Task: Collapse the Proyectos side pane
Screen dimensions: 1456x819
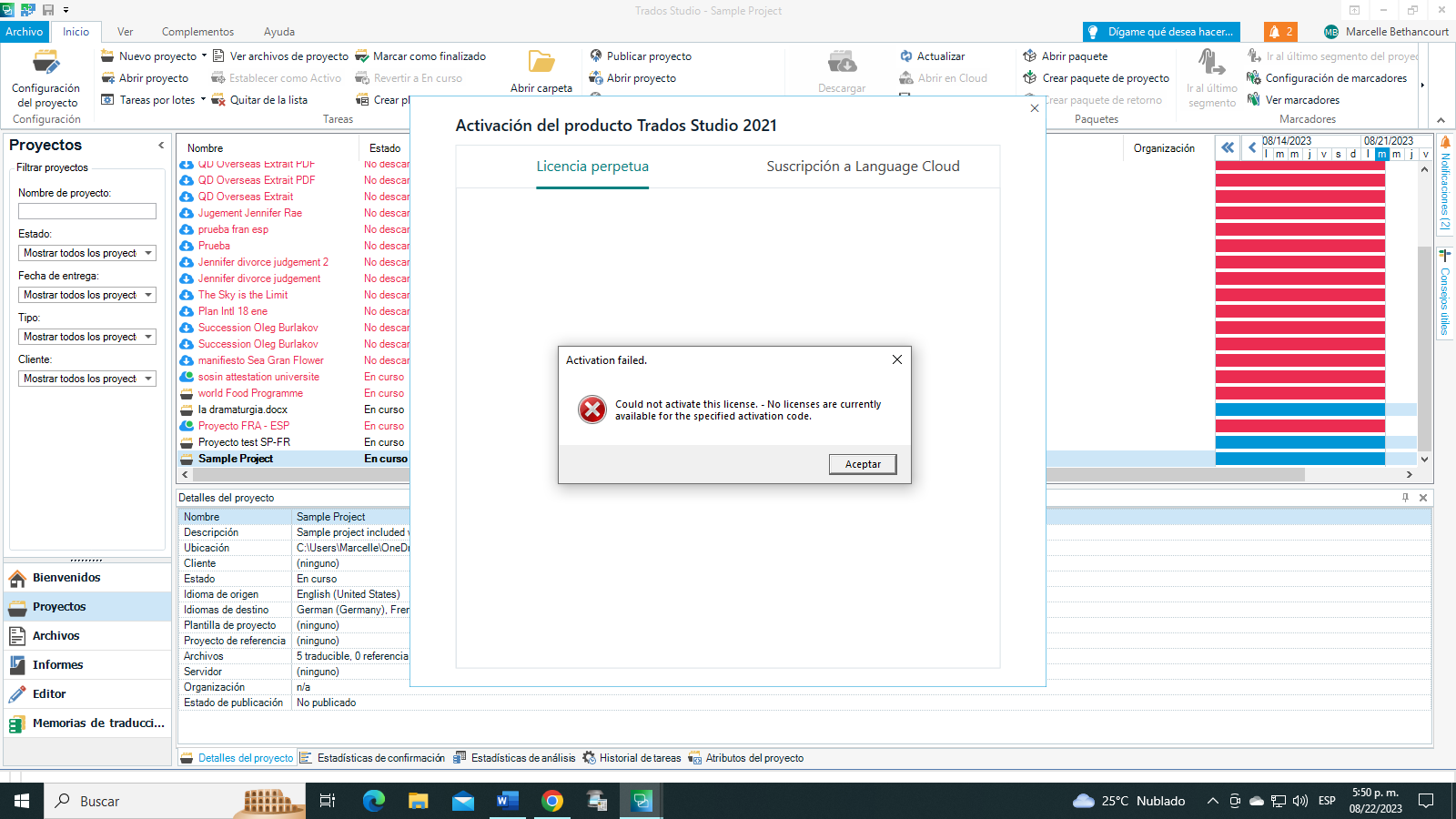Action: point(161,145)
